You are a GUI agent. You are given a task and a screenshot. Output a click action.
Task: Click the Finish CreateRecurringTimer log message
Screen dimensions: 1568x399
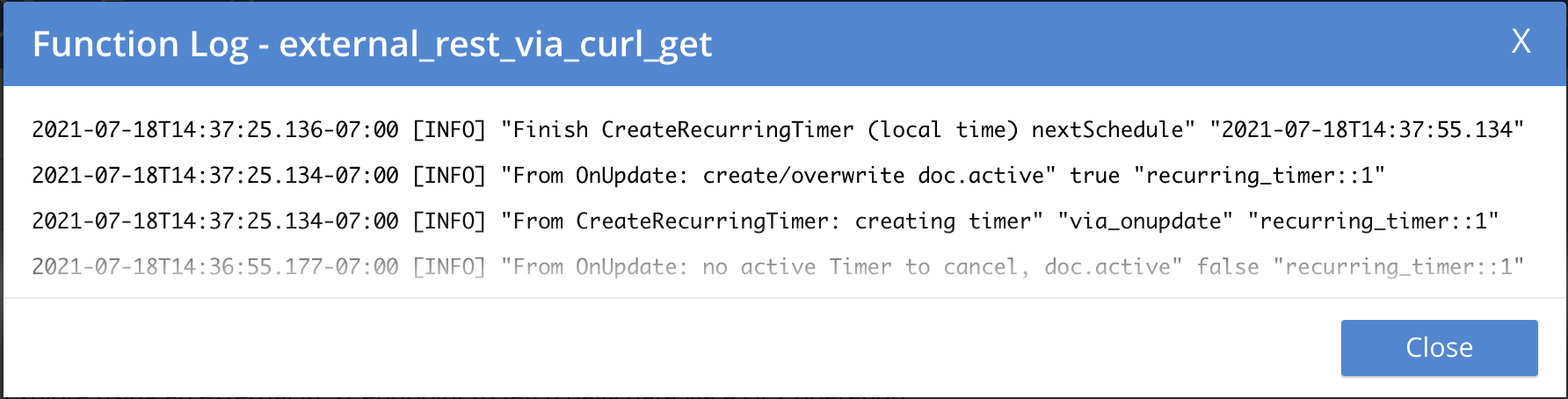[x=848, y=130]
